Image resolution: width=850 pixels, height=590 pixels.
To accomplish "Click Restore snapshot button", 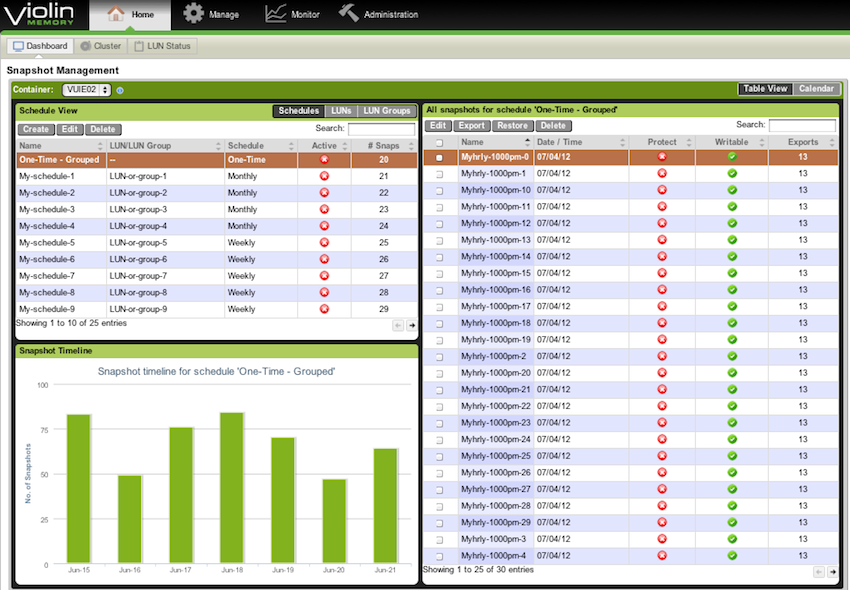I will 512,125.
